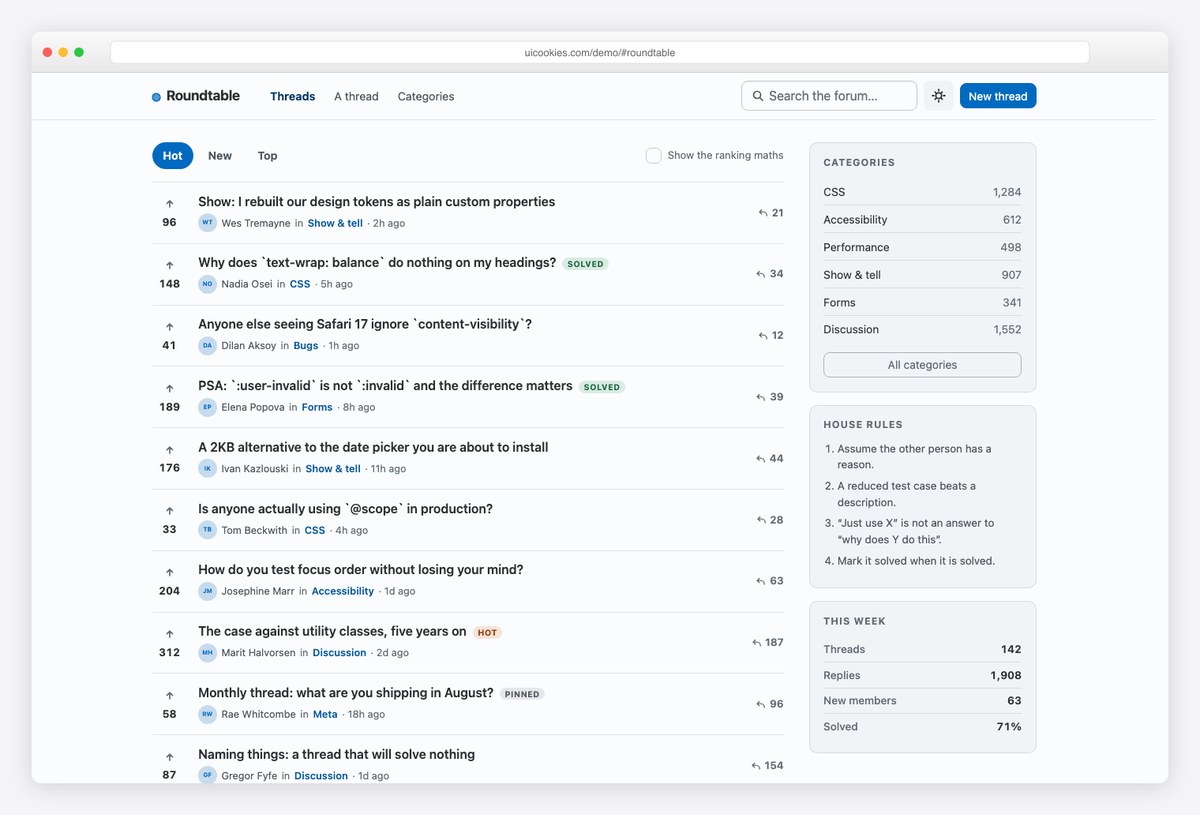The image size is (1200, 815).
Task: Open the Accessibility tag on Josephine Marr's thread
Action: 343,591
